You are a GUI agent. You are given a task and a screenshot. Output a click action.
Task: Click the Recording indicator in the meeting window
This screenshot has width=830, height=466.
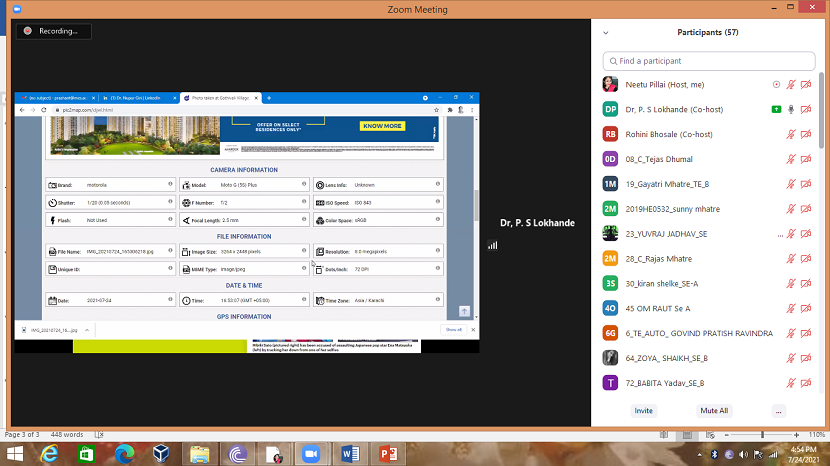click(x=53, y=31)
